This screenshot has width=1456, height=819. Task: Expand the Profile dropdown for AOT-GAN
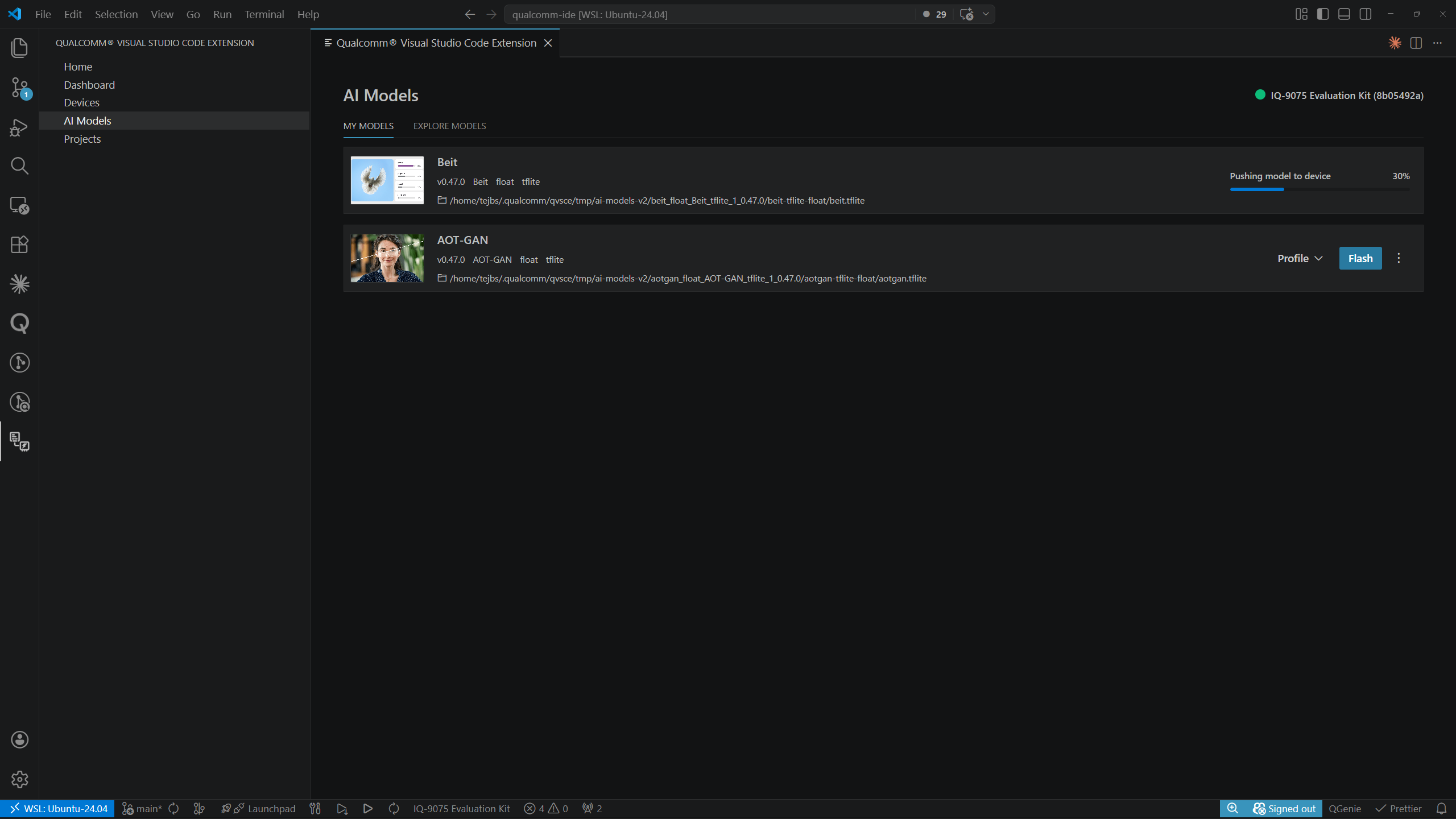tap(1300, 258)
